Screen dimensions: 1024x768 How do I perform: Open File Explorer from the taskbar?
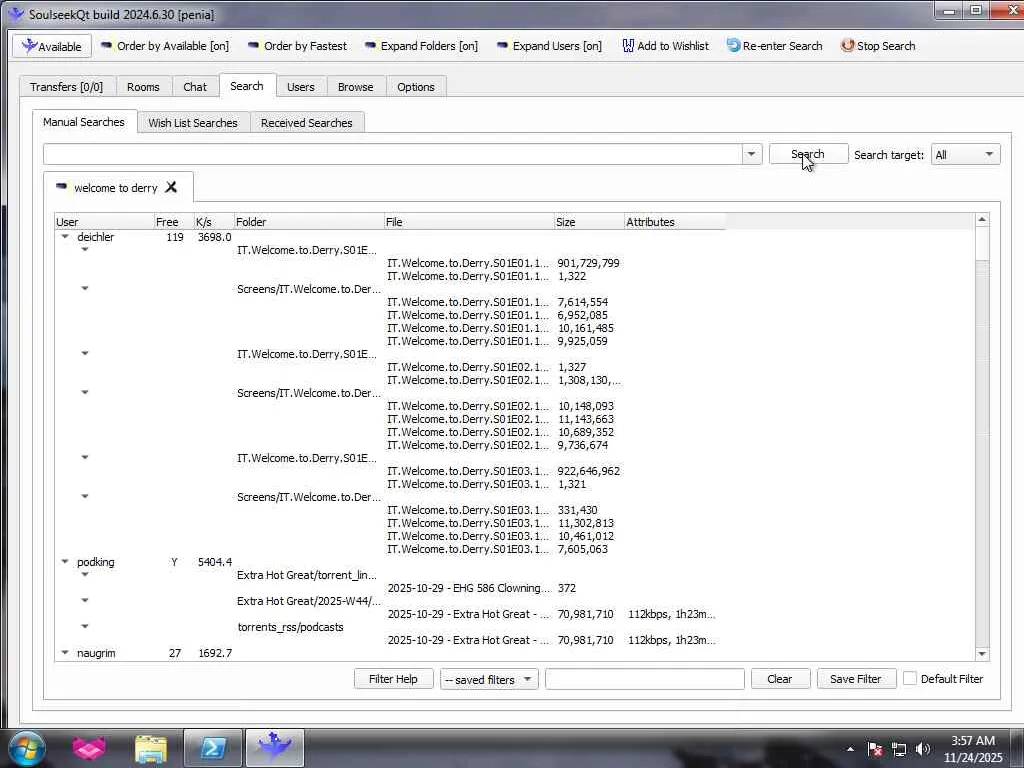(151, 748)
